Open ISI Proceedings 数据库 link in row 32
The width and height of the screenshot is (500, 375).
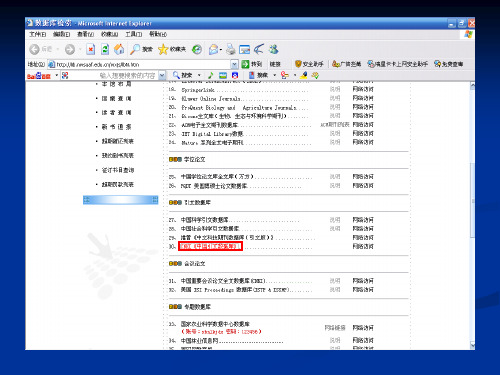(x=235, y=290)
